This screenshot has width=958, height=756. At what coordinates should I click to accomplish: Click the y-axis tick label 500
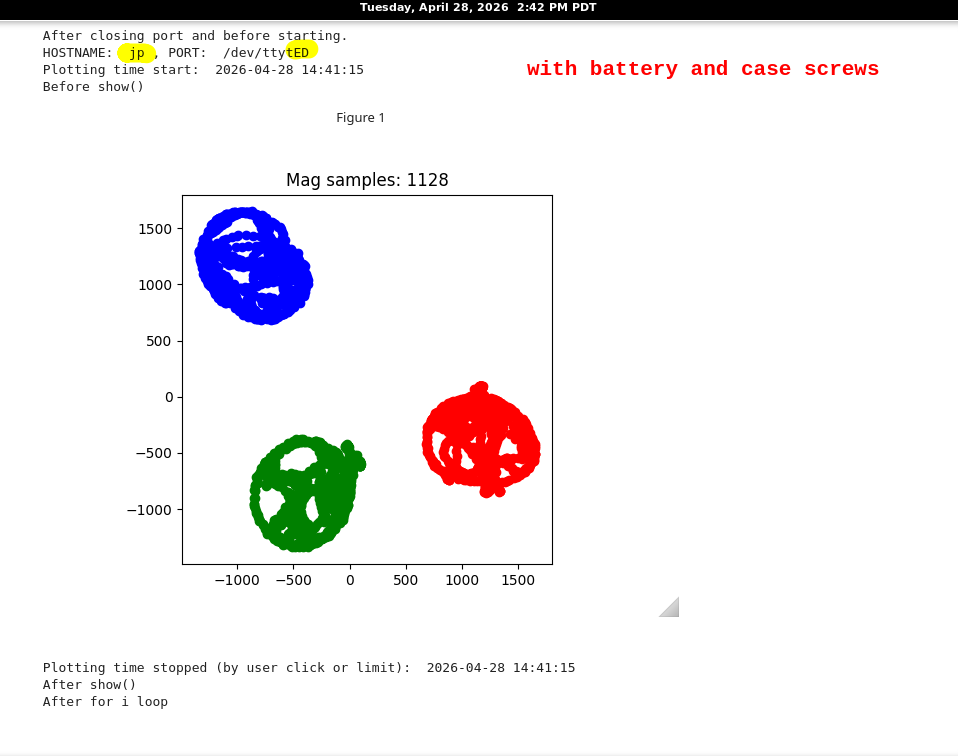click(x=159, y=341)
